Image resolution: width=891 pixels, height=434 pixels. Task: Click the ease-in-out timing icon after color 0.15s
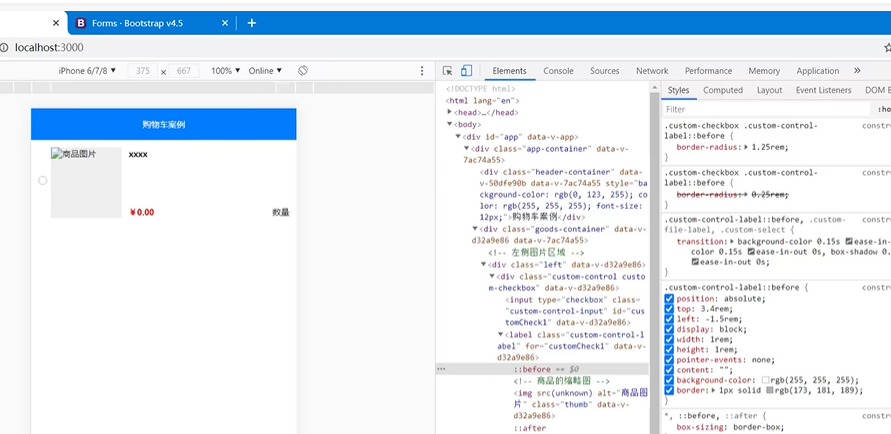pyautogui.click(x=751, y=252)
